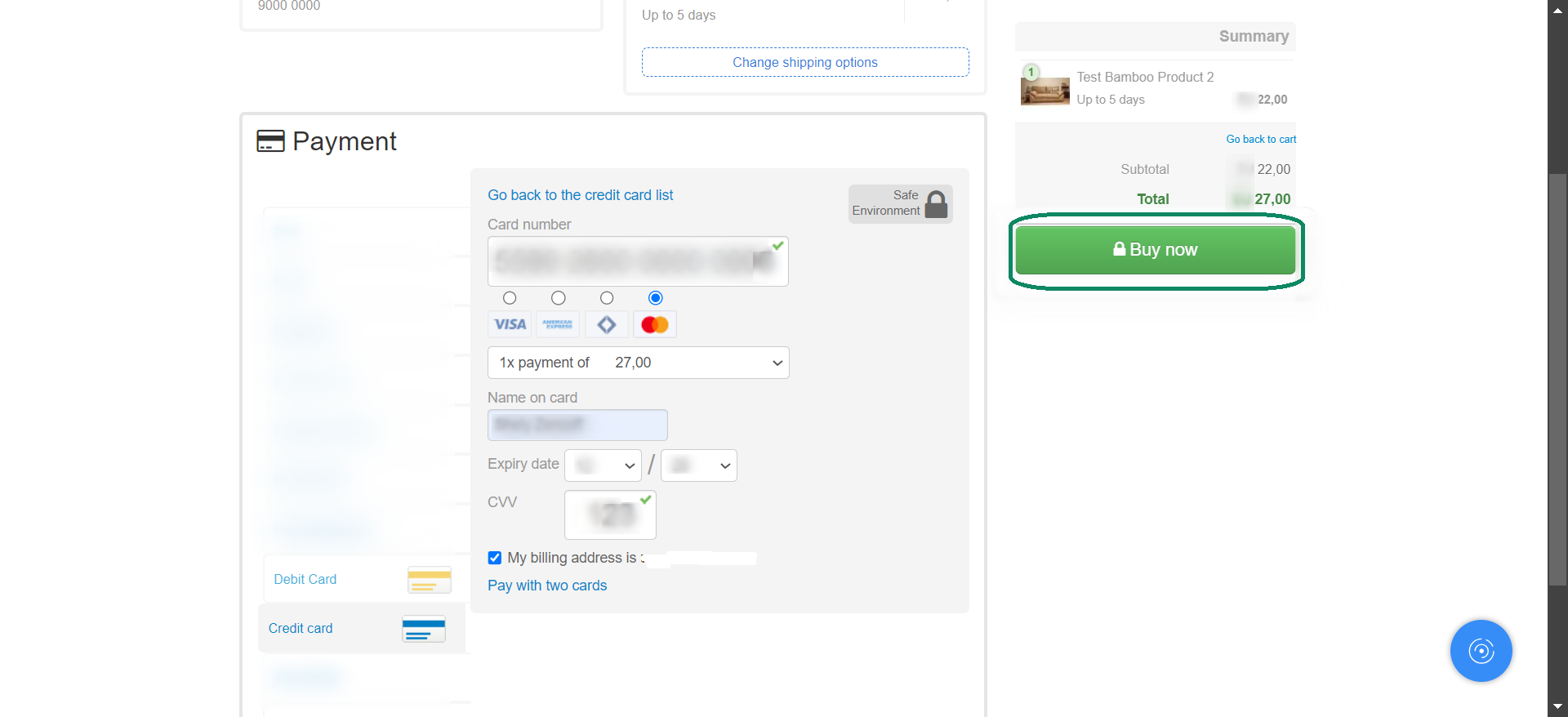Switch to the Debit Card payment option
The image size is (1568, 717).
point(305,580)
